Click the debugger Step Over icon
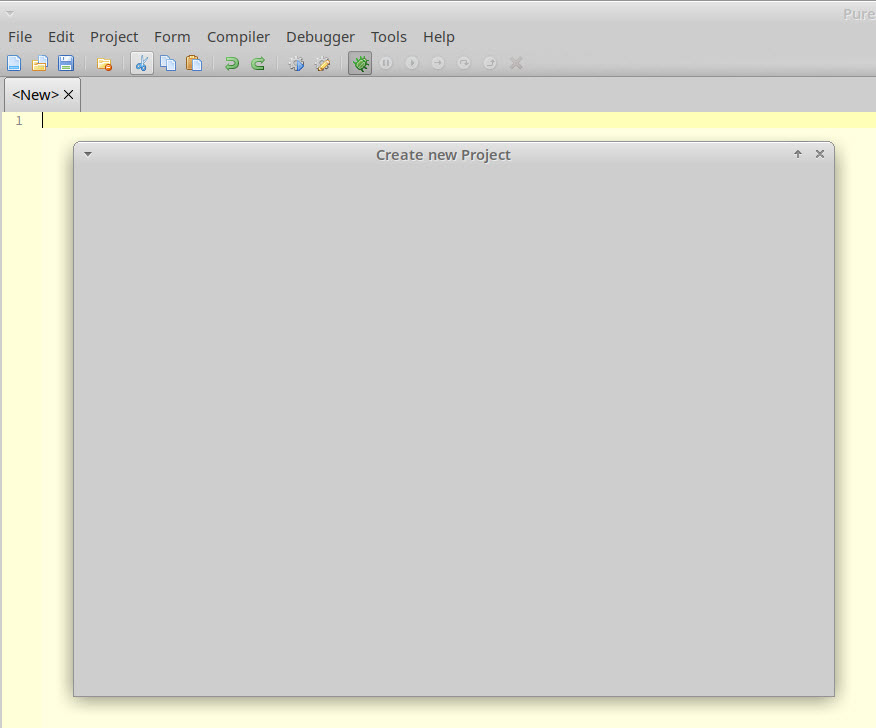Image resolution: width=876 pixels, height=728 pixels. (464, 63)
